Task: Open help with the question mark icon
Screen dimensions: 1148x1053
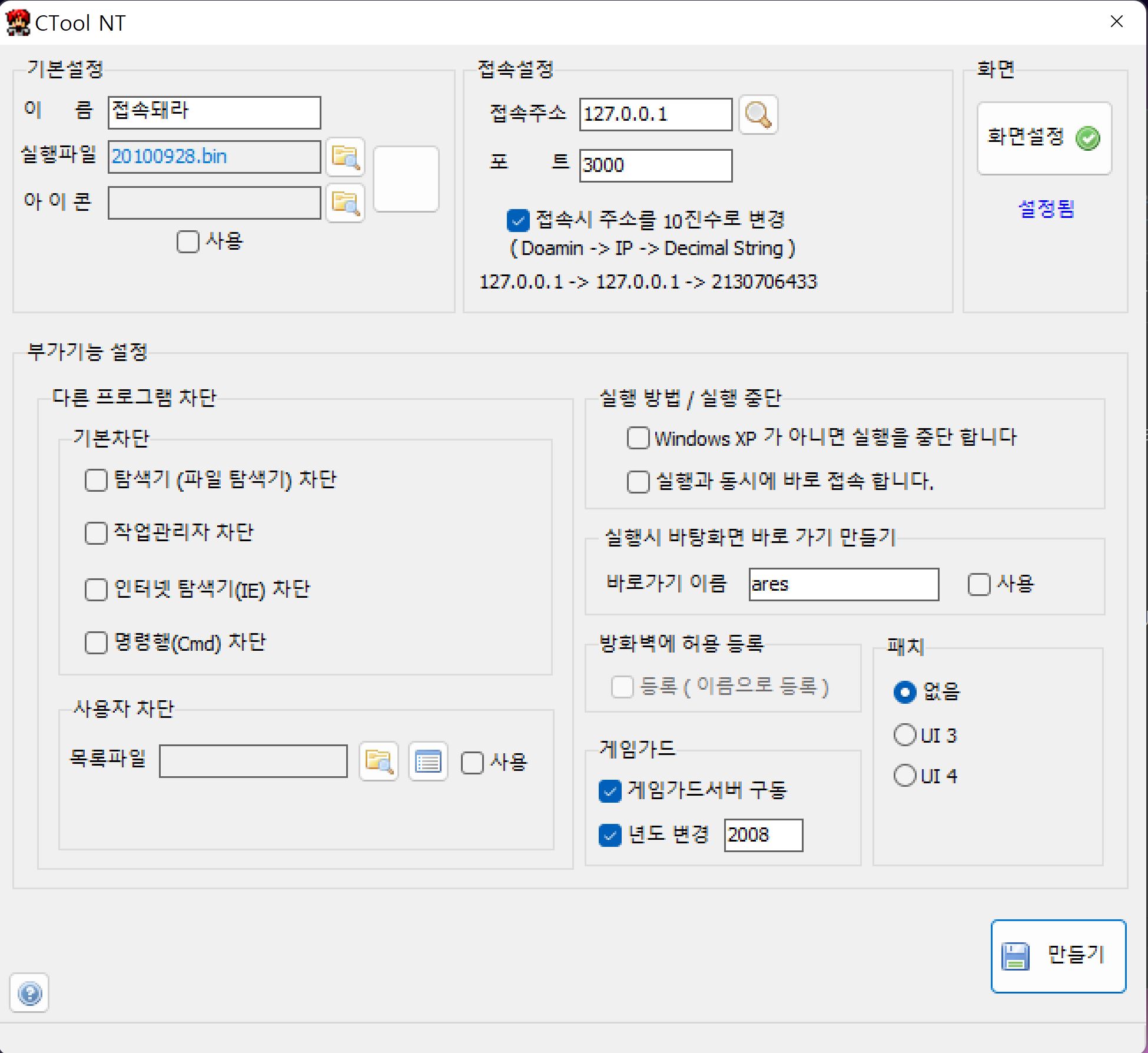Action: coord(29,994)
